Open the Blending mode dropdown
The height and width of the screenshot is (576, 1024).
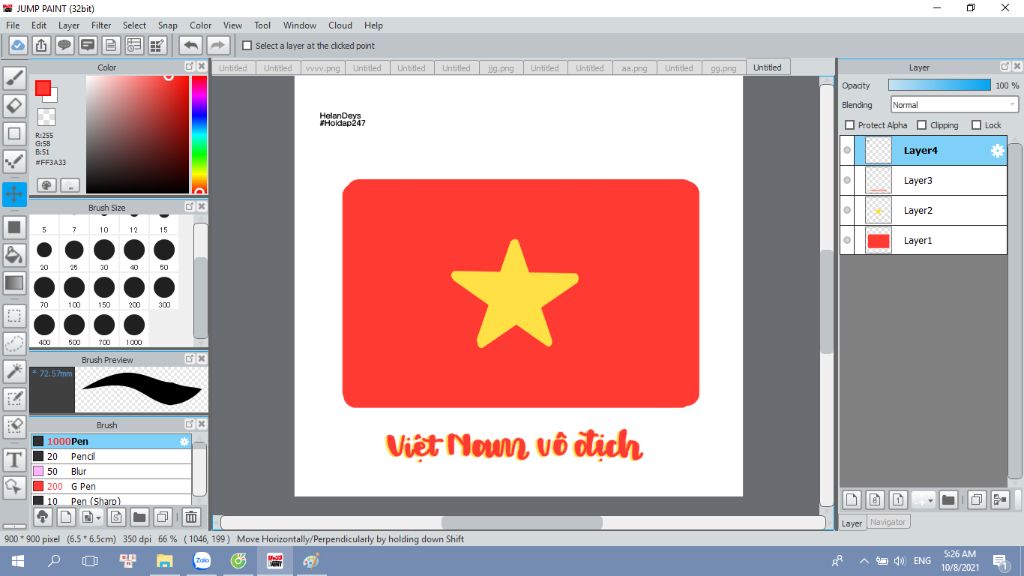pyautogui.click(x=954, y=104)
